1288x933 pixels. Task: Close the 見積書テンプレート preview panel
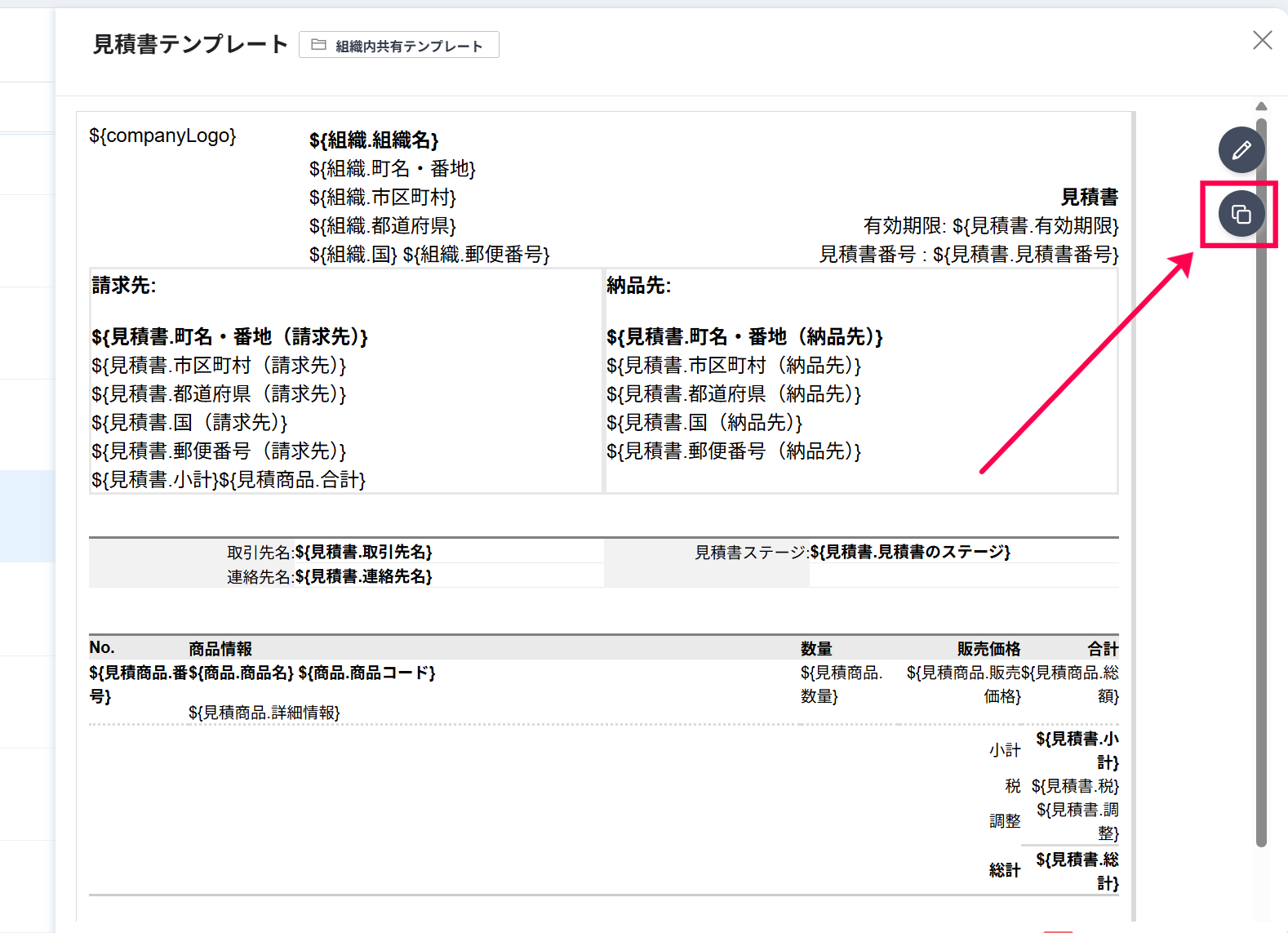tap(1262, 40)
